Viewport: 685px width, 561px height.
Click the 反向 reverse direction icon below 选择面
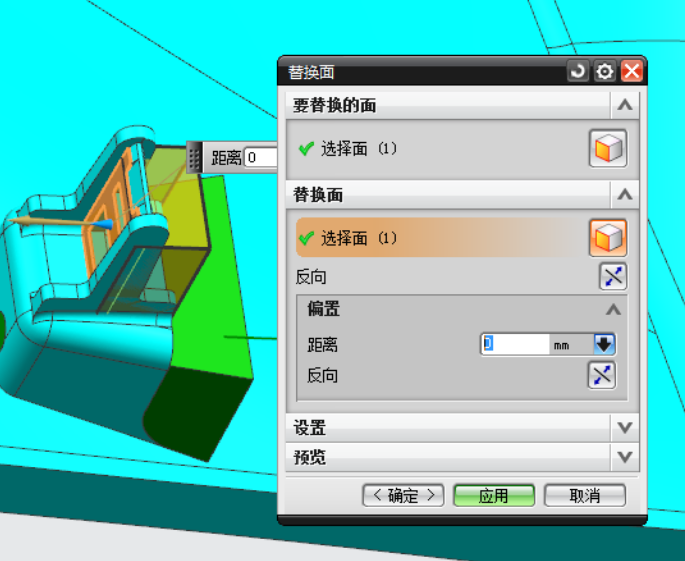(613, 276)
